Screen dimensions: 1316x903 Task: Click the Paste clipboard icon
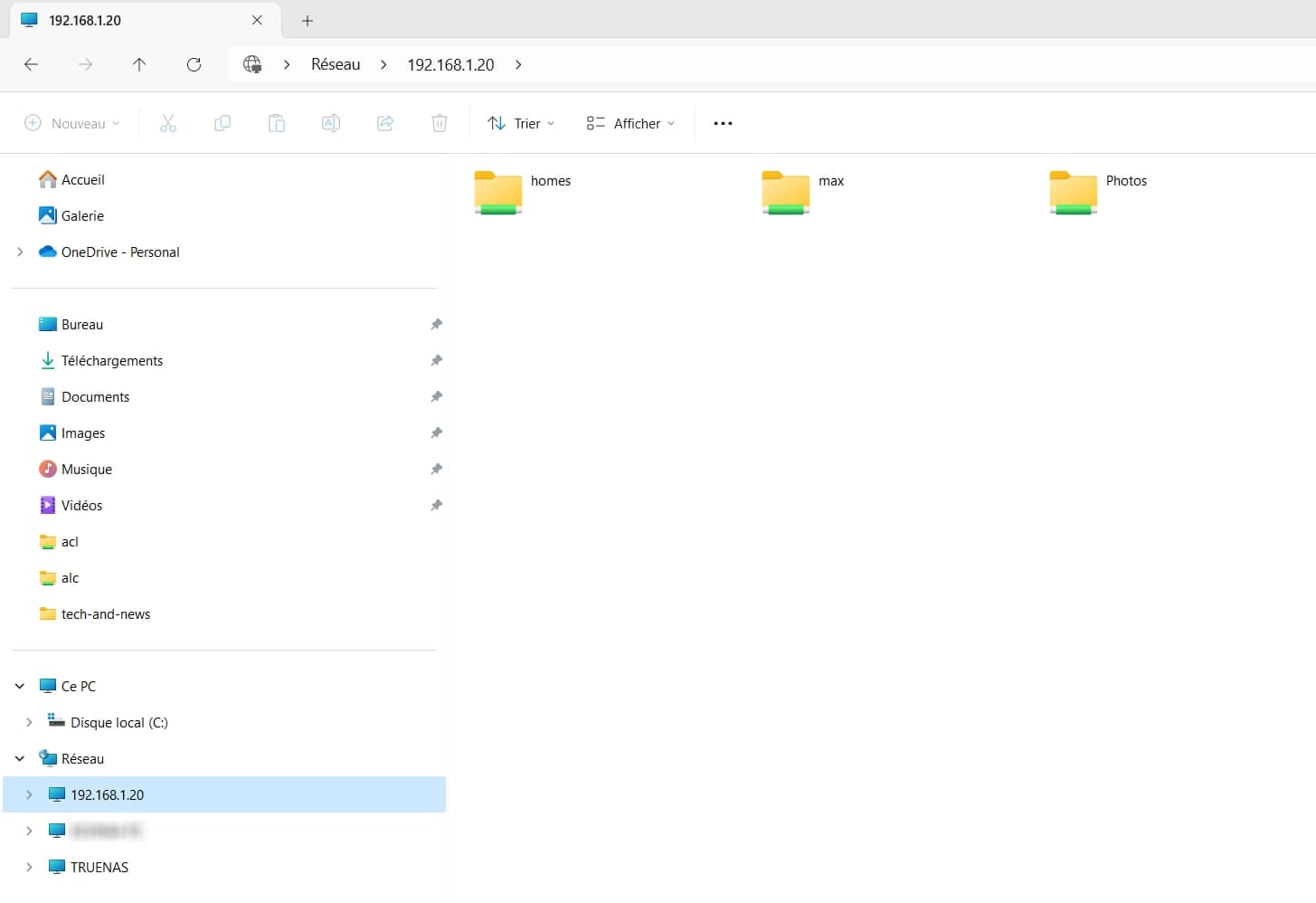[x=277, y=123]
